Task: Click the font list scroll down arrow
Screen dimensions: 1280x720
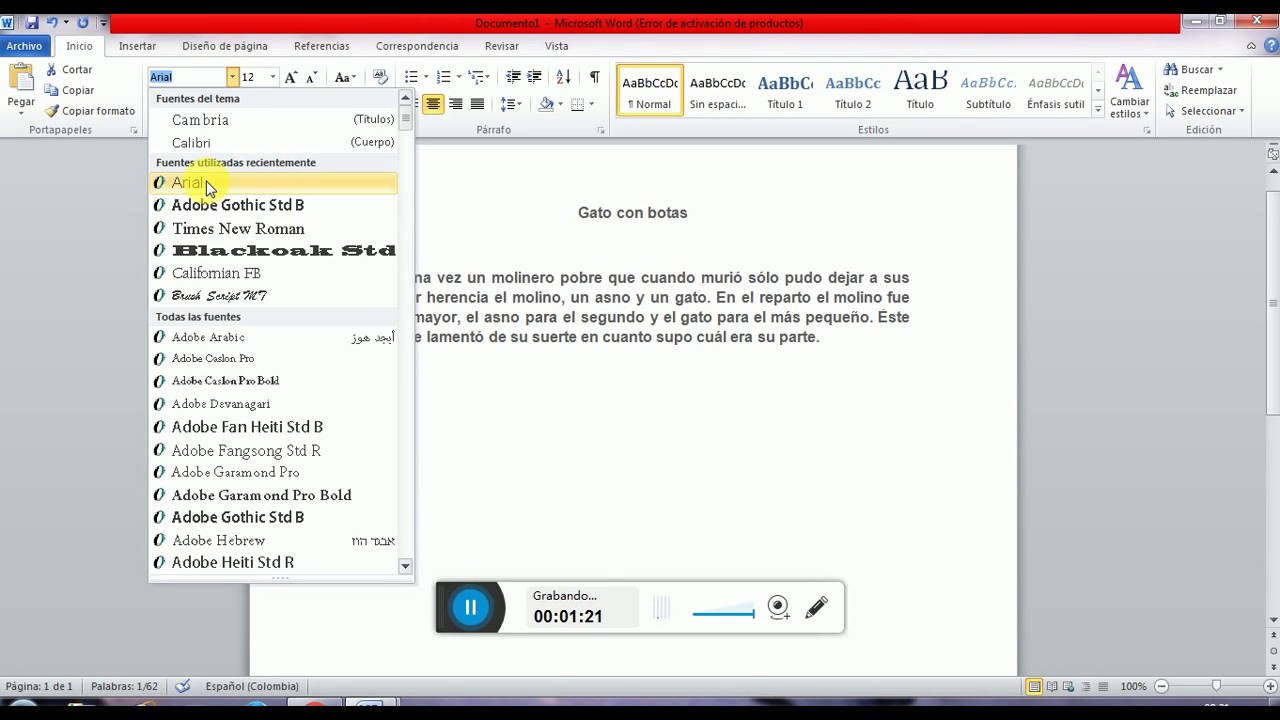Action: 405,566
